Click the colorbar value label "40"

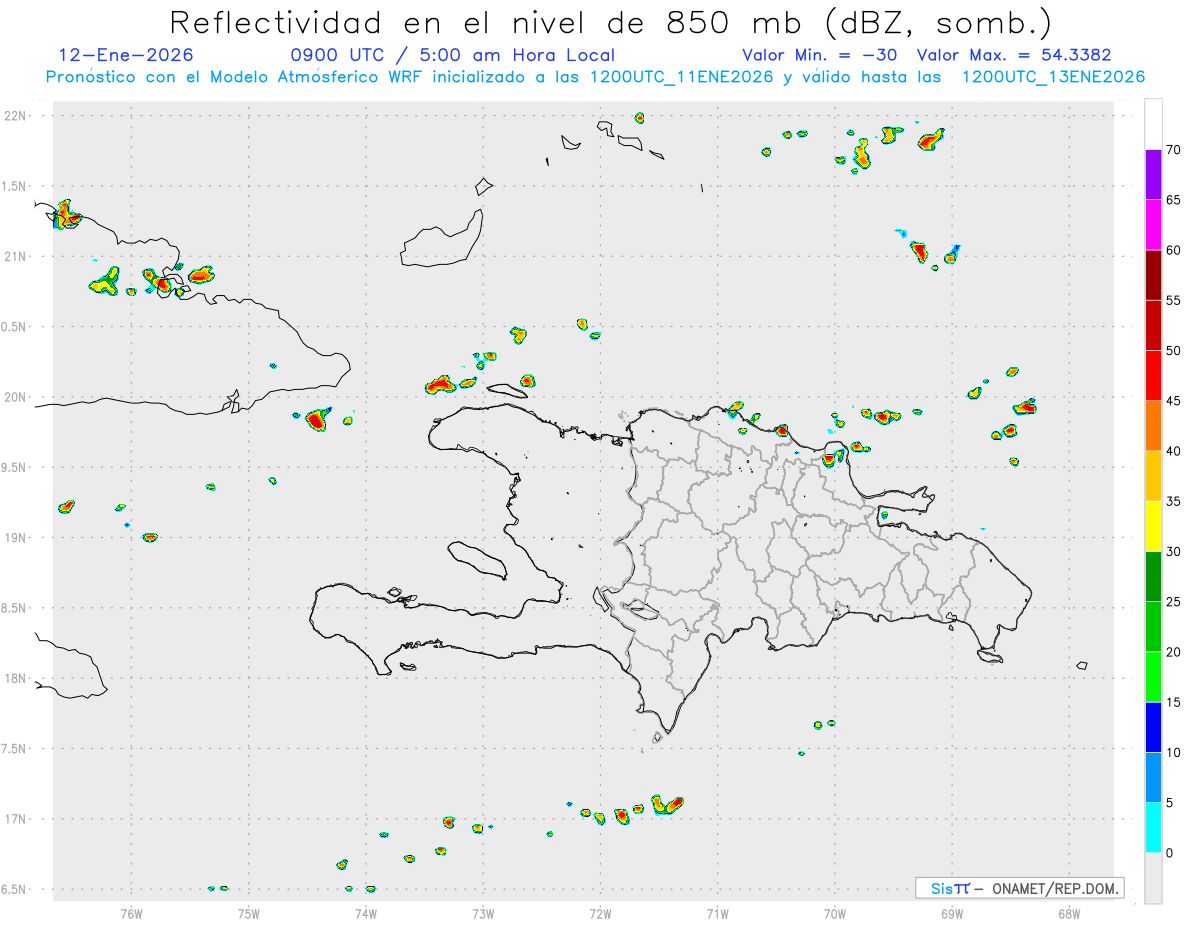pyautogui.click(x=1174, y=451)
